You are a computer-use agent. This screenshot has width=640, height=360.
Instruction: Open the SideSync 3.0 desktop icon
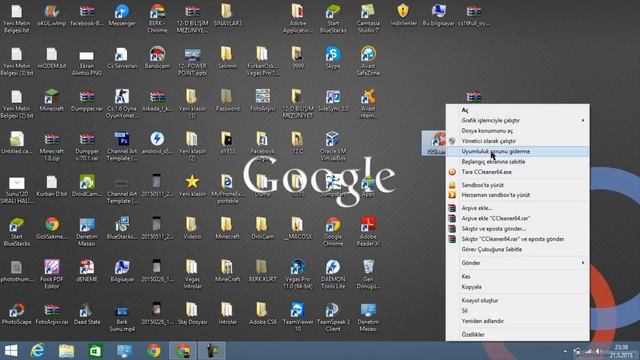pos(333,101)
